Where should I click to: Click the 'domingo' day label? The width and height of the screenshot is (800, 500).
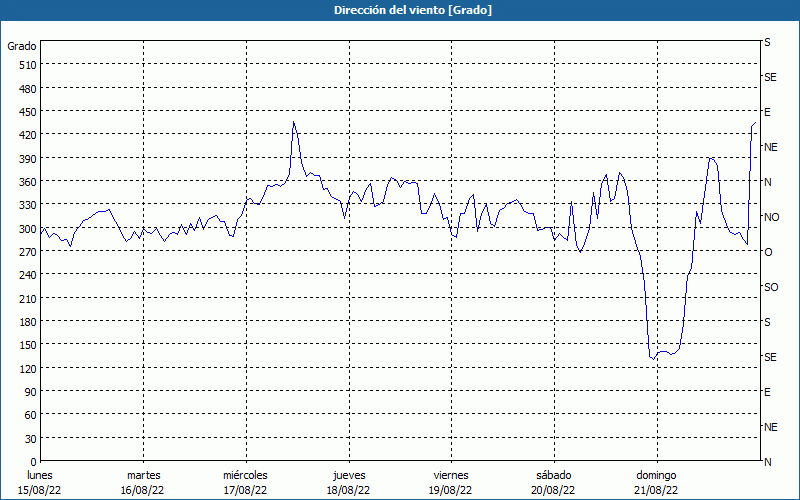pyautogui.click(x=656, y=475)
